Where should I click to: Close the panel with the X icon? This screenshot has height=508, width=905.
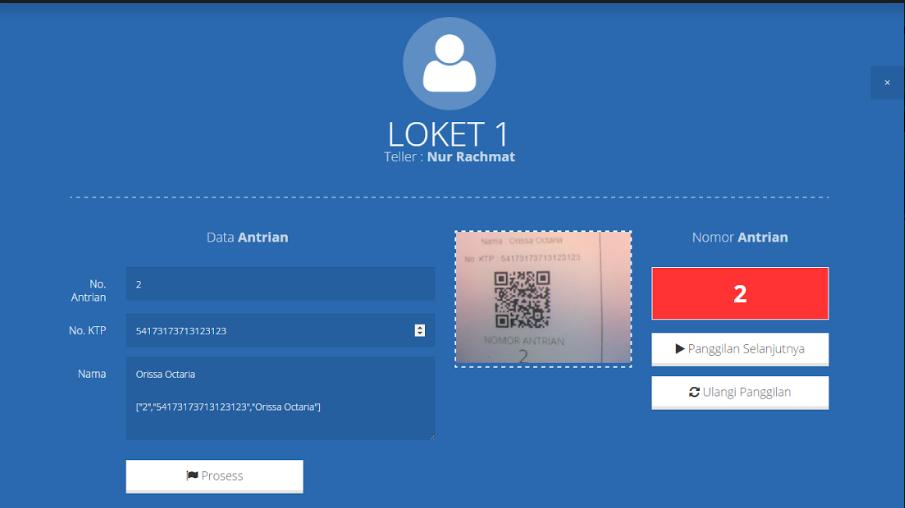pyautogui.click(x=887, y=83)
